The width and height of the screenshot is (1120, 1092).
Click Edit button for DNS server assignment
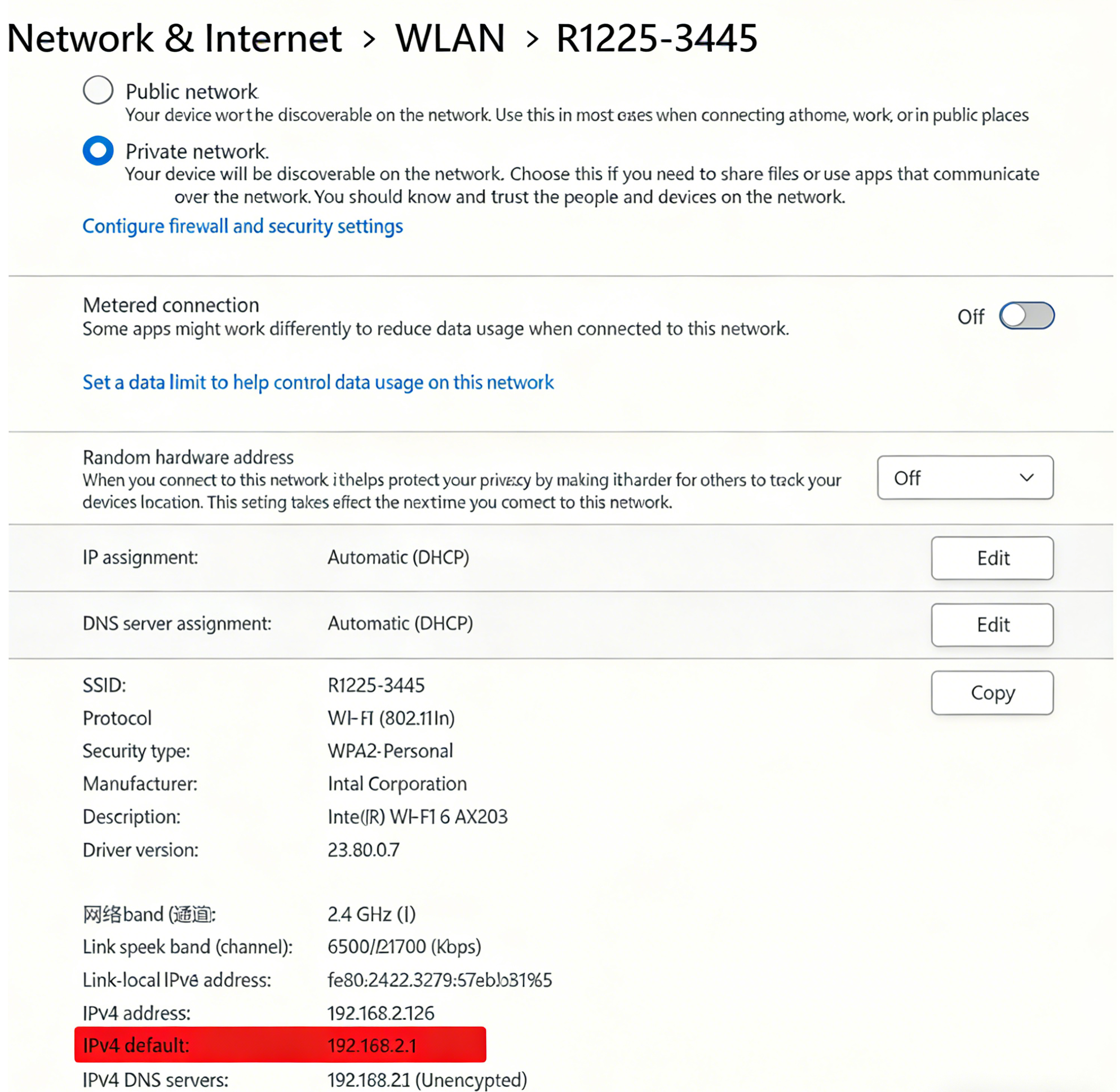[991, 624]
